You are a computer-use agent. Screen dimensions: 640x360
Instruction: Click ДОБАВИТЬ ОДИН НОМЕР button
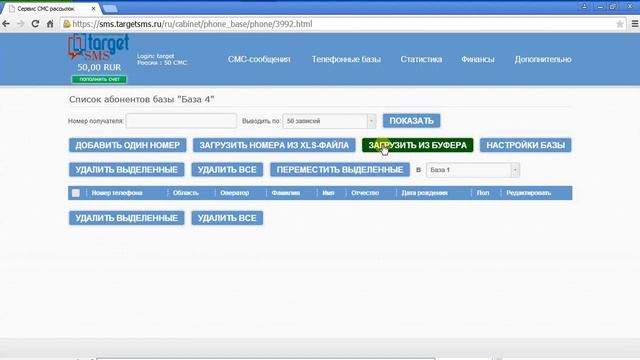tap(127, 145)
